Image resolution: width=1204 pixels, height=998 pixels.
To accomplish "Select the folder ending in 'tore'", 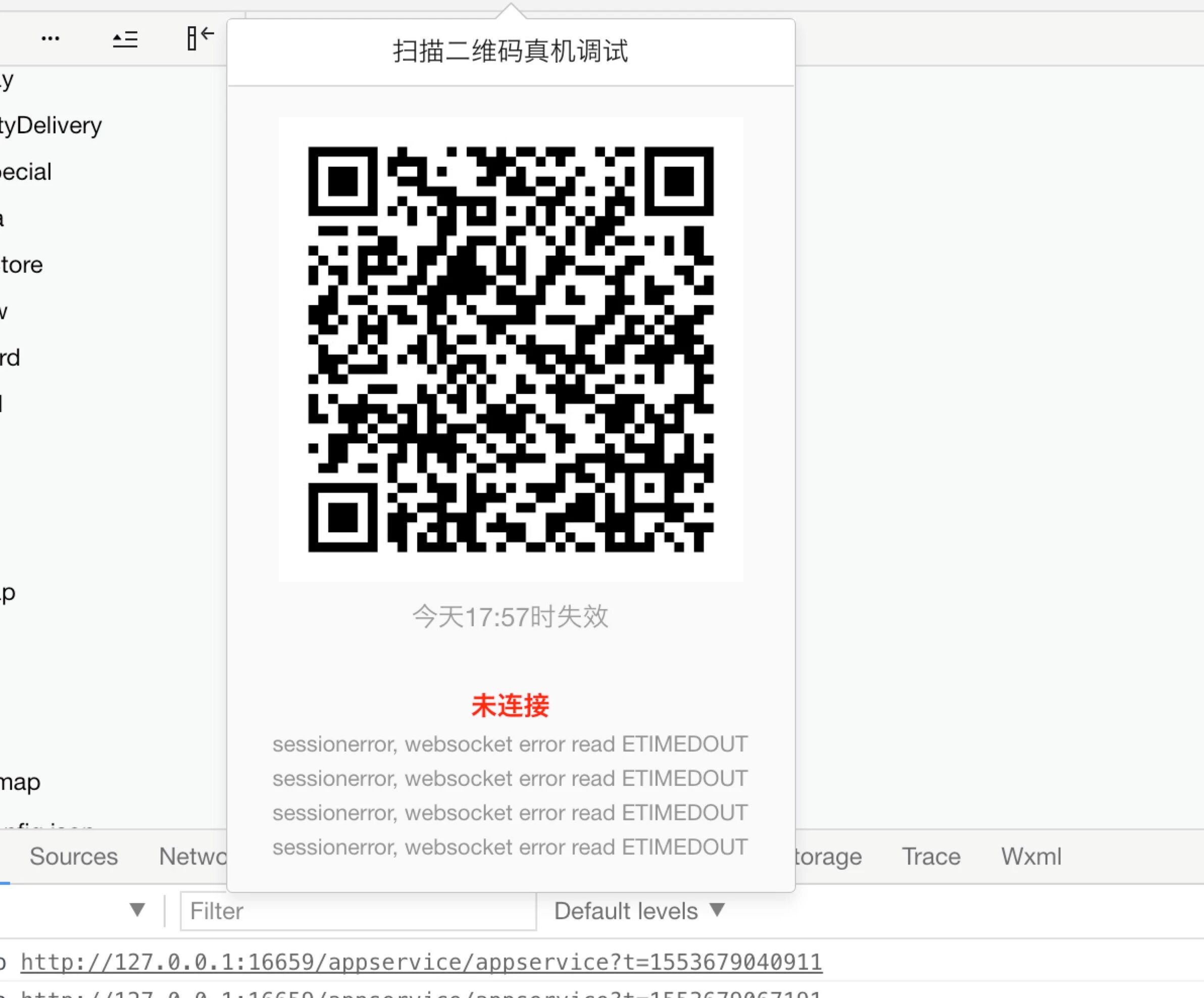I will point(22,265).
